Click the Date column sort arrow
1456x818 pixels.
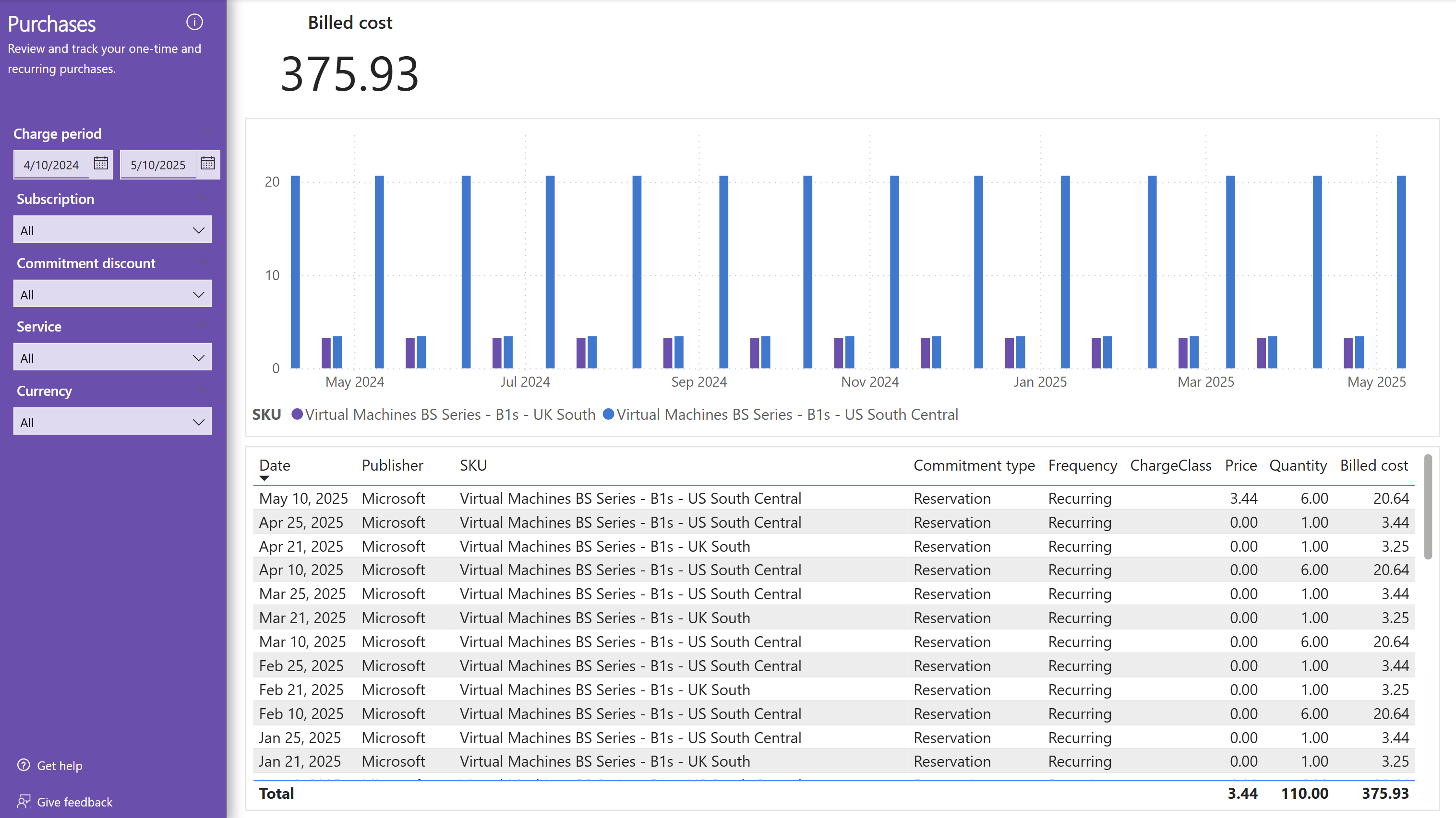click(x=264, y=478)
